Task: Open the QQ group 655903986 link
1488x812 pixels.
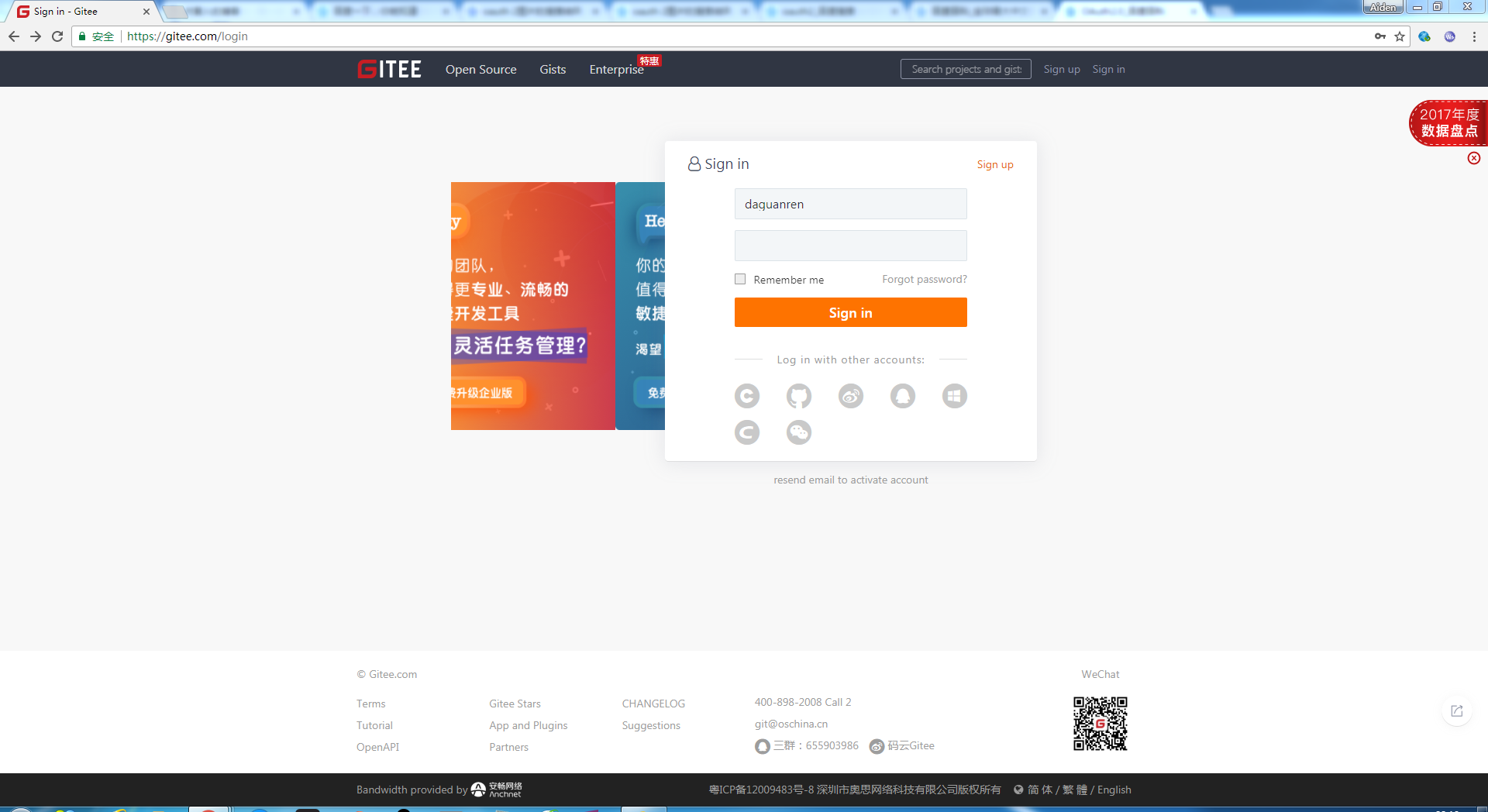Action: click(x=807, y=745)
